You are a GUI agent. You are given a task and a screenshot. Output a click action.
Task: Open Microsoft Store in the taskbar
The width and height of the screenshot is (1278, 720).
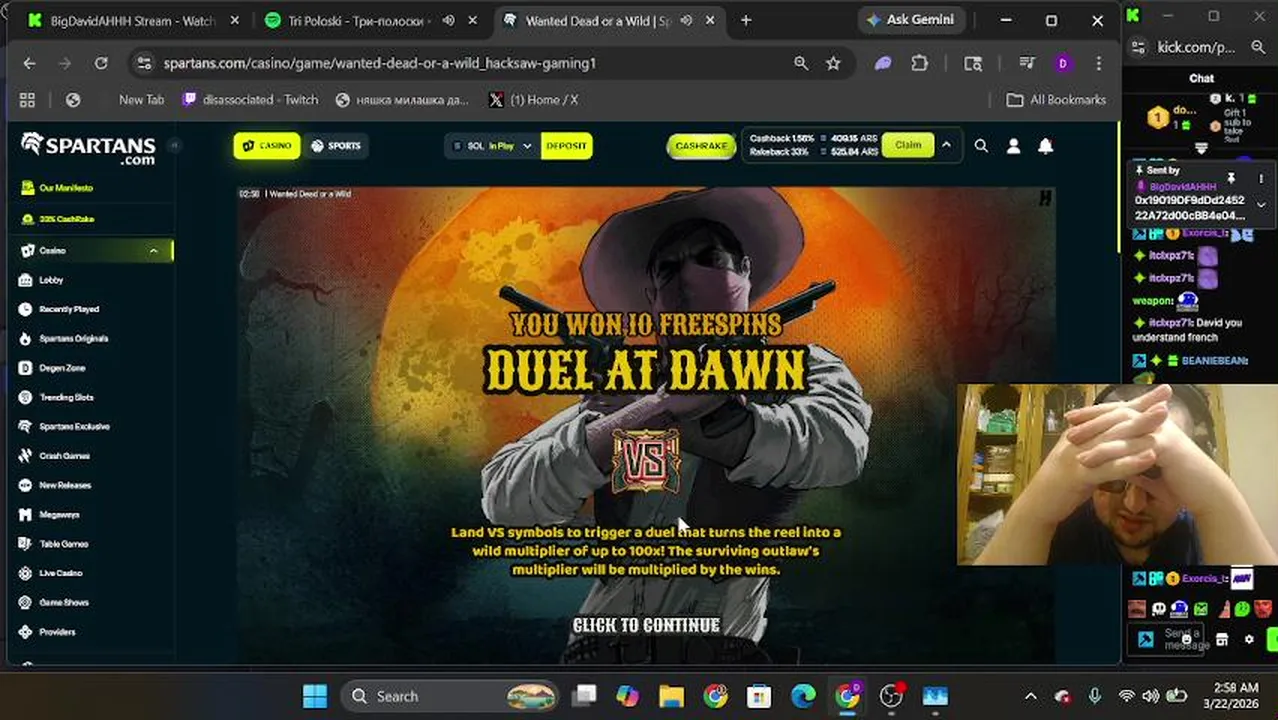[759, 696]
